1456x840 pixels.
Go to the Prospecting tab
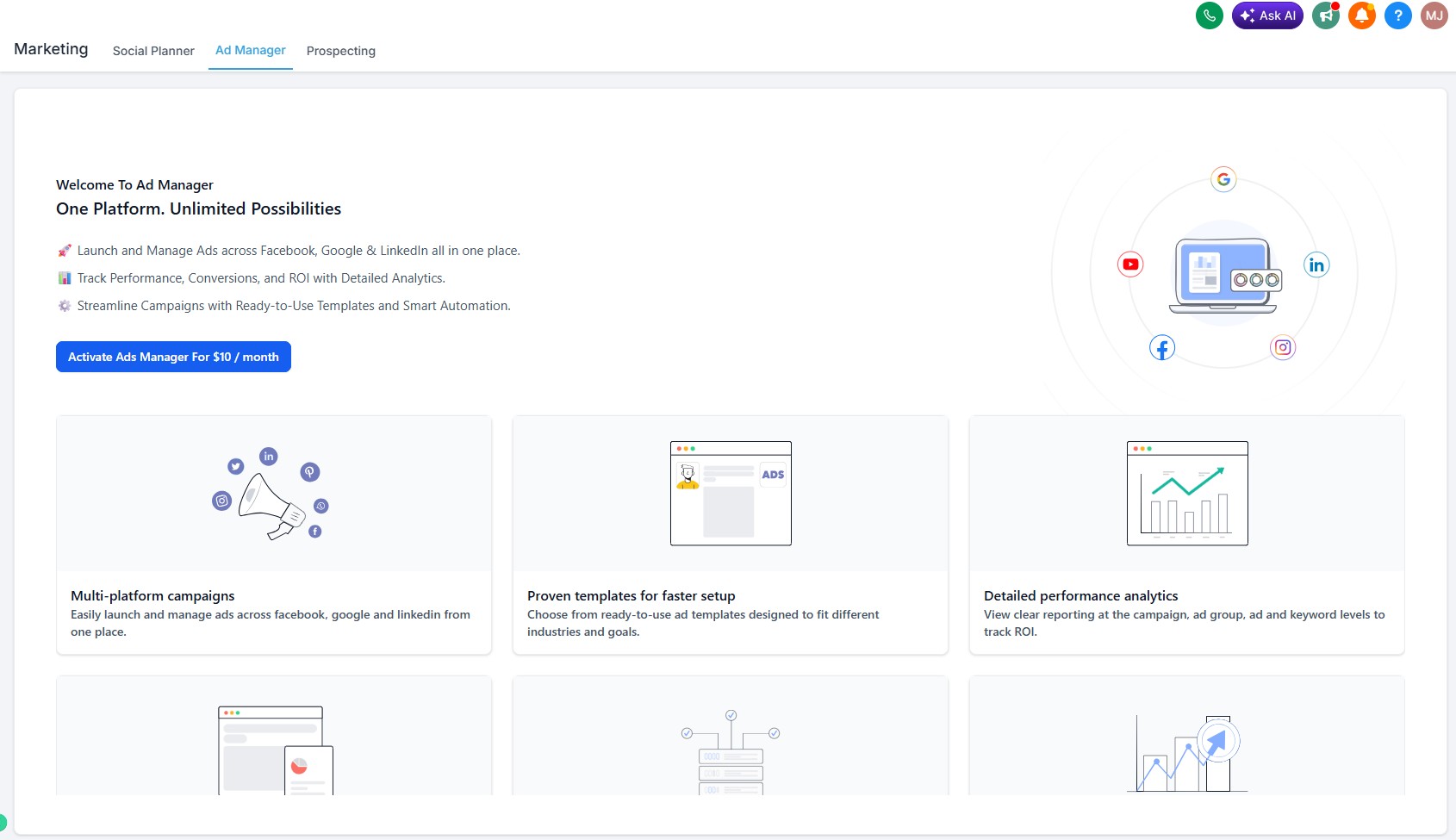click(341, 51)
